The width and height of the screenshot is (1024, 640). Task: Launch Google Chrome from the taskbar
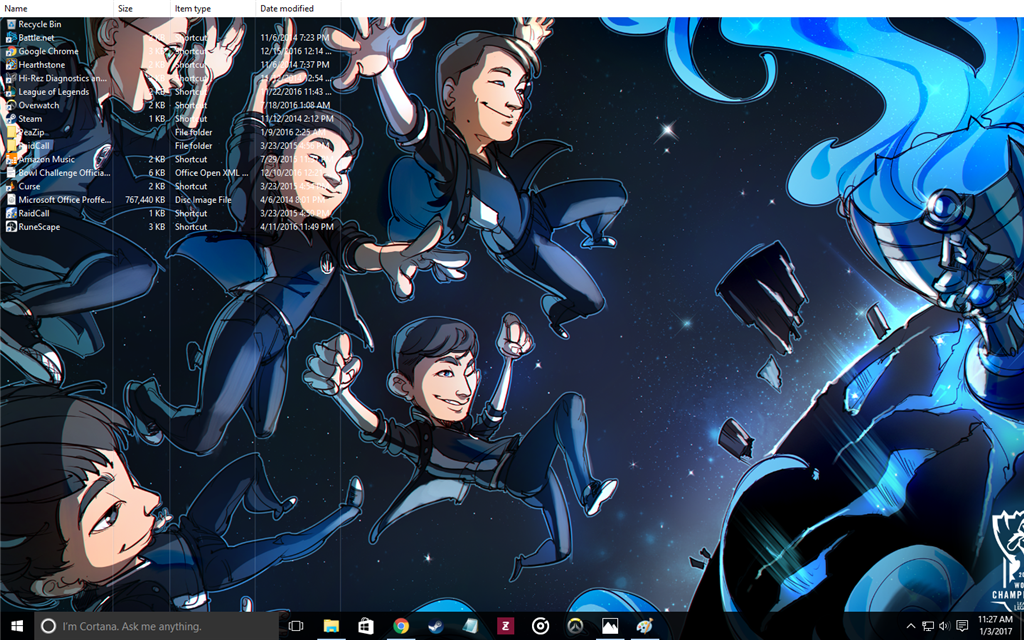click(401, 626)
